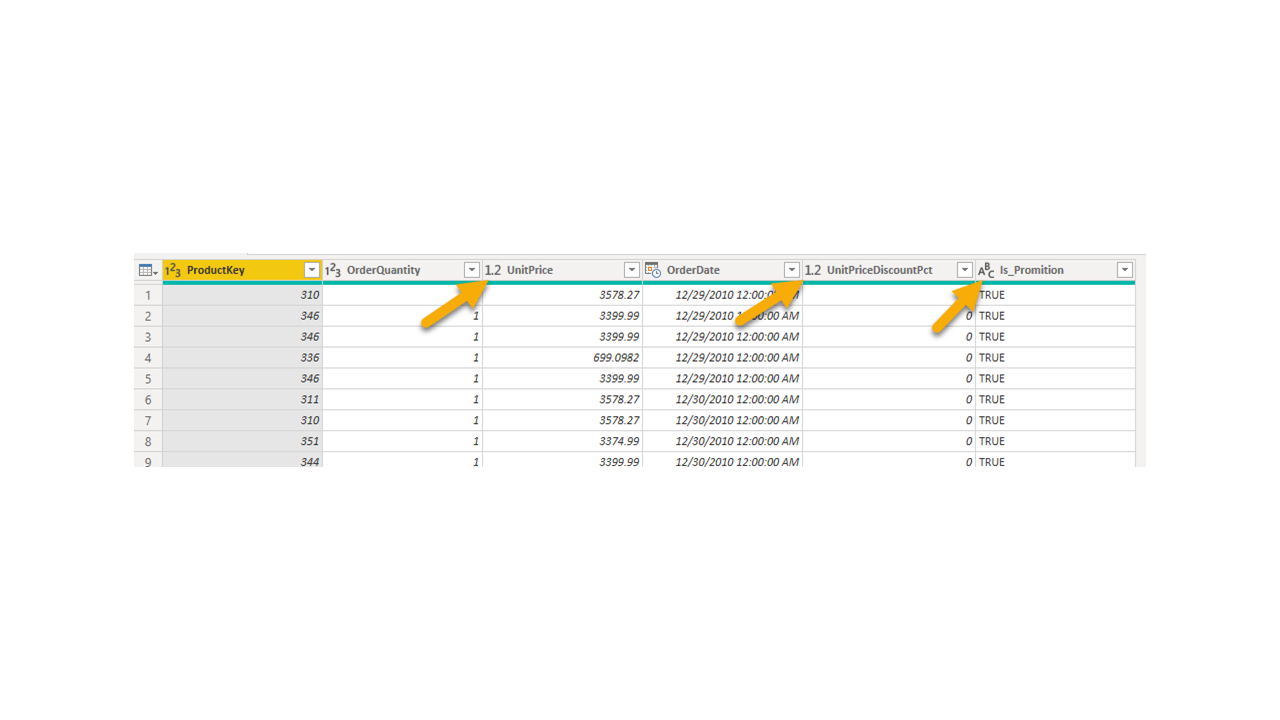This screenshot has width=1280, height=720.
Task: Open OrderDate column filter dropdown
Action: (792, 270)
